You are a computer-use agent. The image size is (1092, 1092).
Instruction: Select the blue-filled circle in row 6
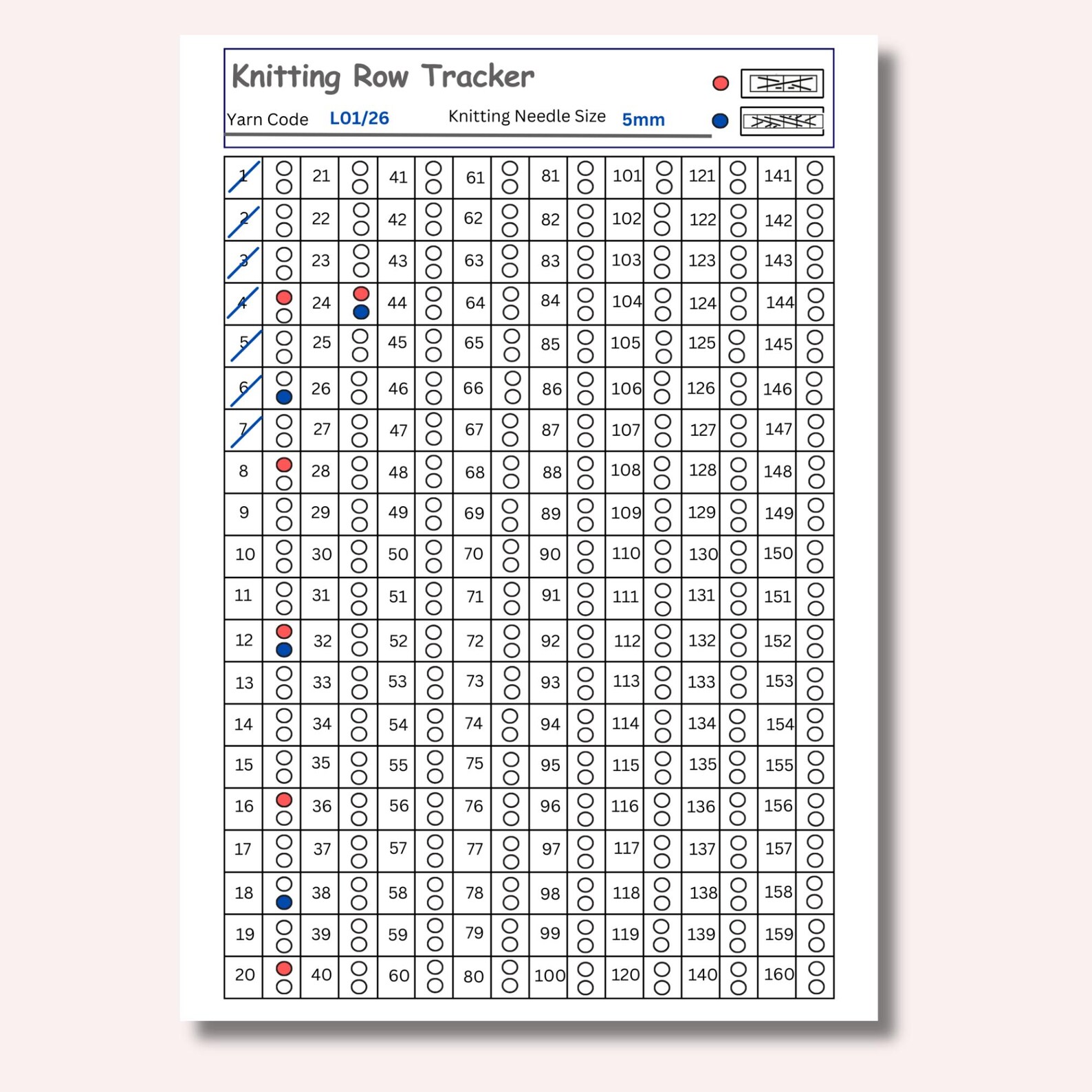coord(284,397)
